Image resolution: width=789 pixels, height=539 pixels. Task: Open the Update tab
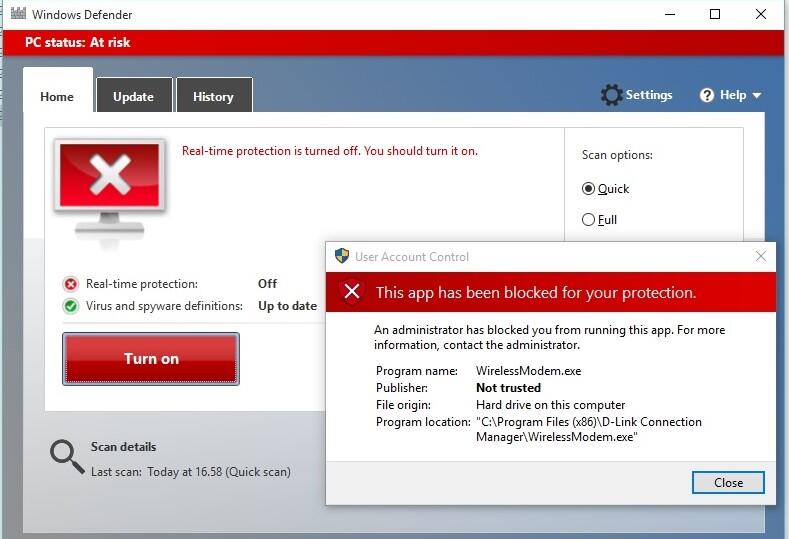(x=134, y=96)
